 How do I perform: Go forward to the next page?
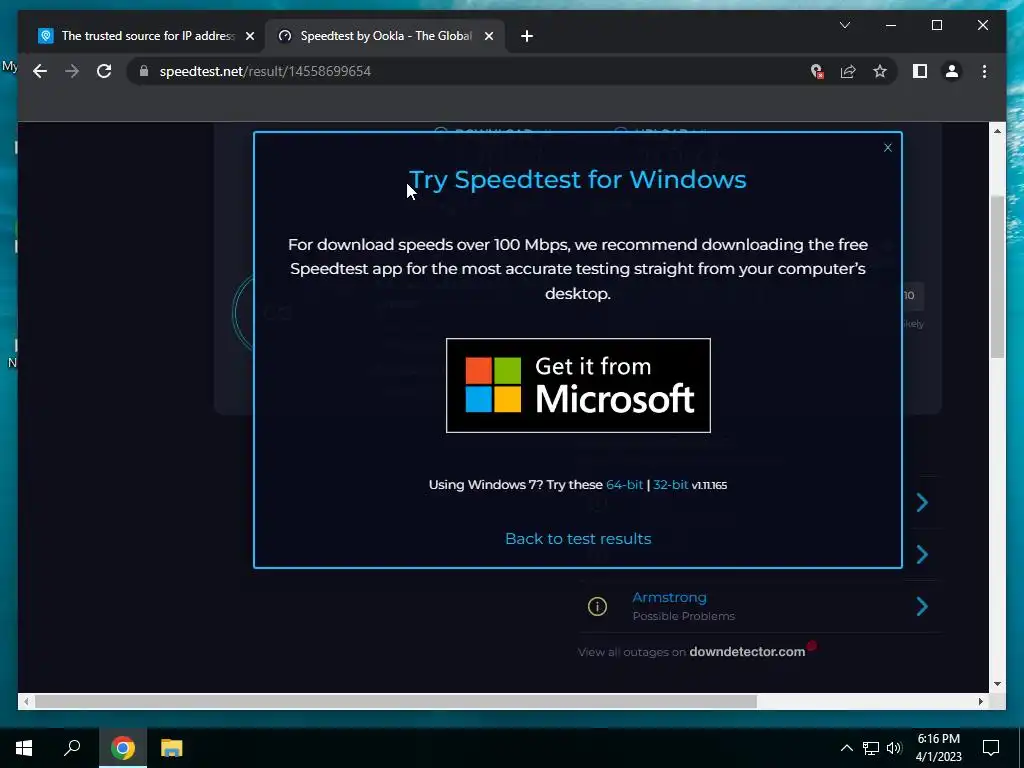click(x=72, y=71)
